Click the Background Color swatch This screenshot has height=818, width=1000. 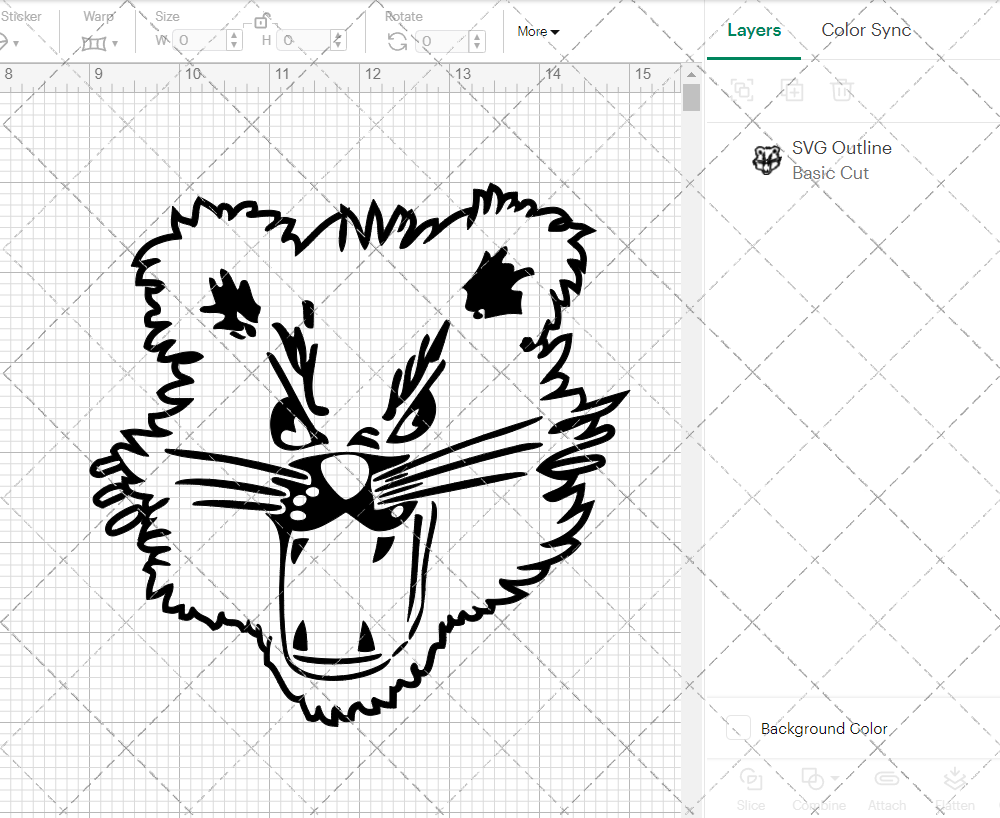pyautogui.click(x=738, y=728)
